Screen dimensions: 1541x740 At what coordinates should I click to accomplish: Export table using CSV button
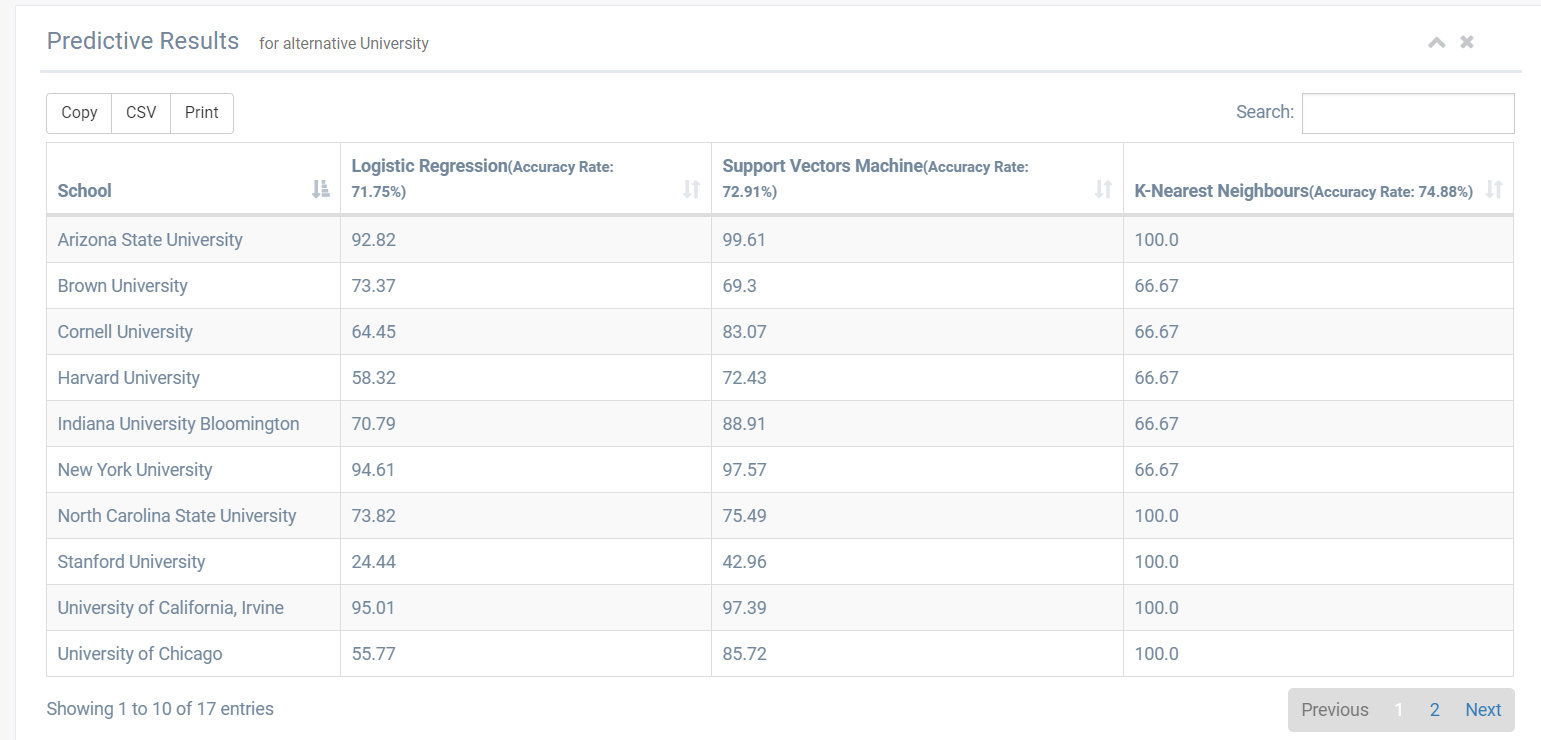(x=141, y=113)
